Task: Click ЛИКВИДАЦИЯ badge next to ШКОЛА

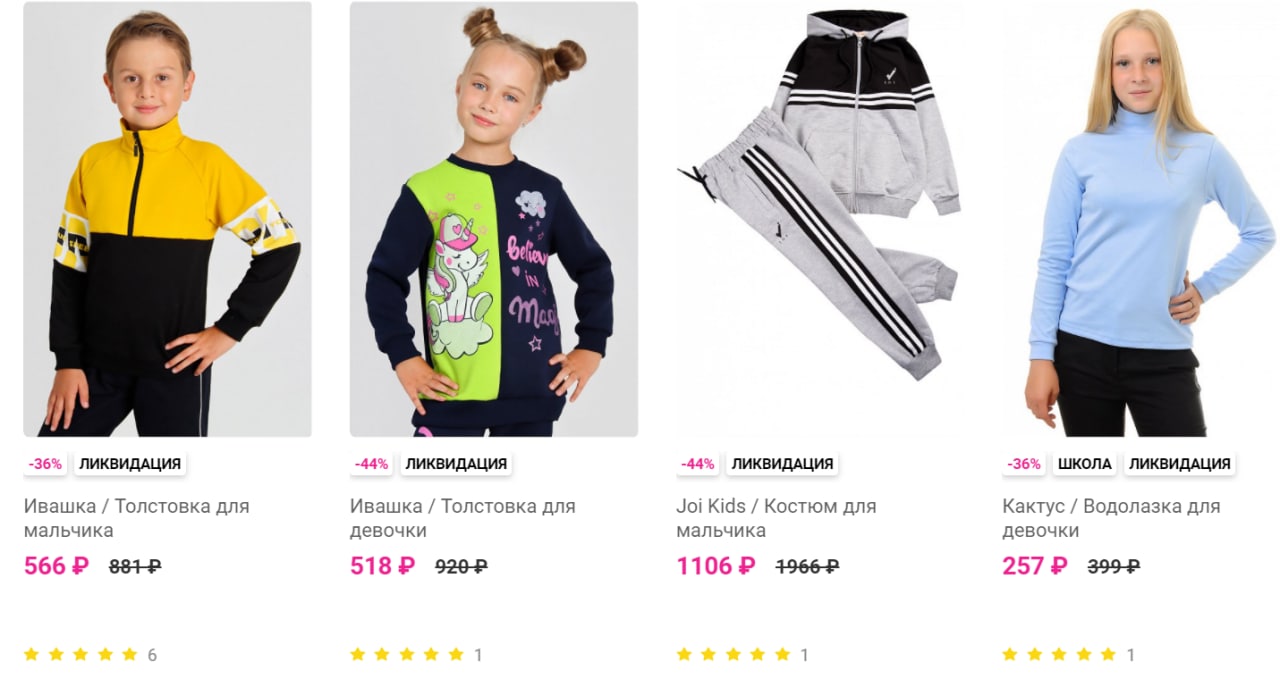Action: [1179, 464]
